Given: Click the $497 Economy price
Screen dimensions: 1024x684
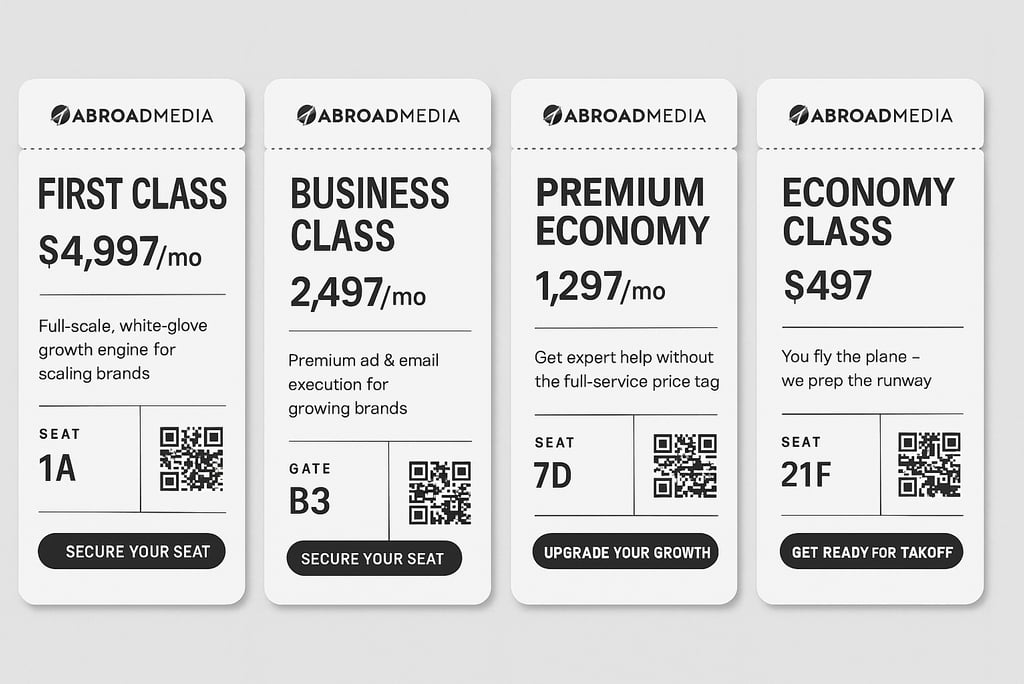Looking at the screenshot, I should tap(827, 286).
